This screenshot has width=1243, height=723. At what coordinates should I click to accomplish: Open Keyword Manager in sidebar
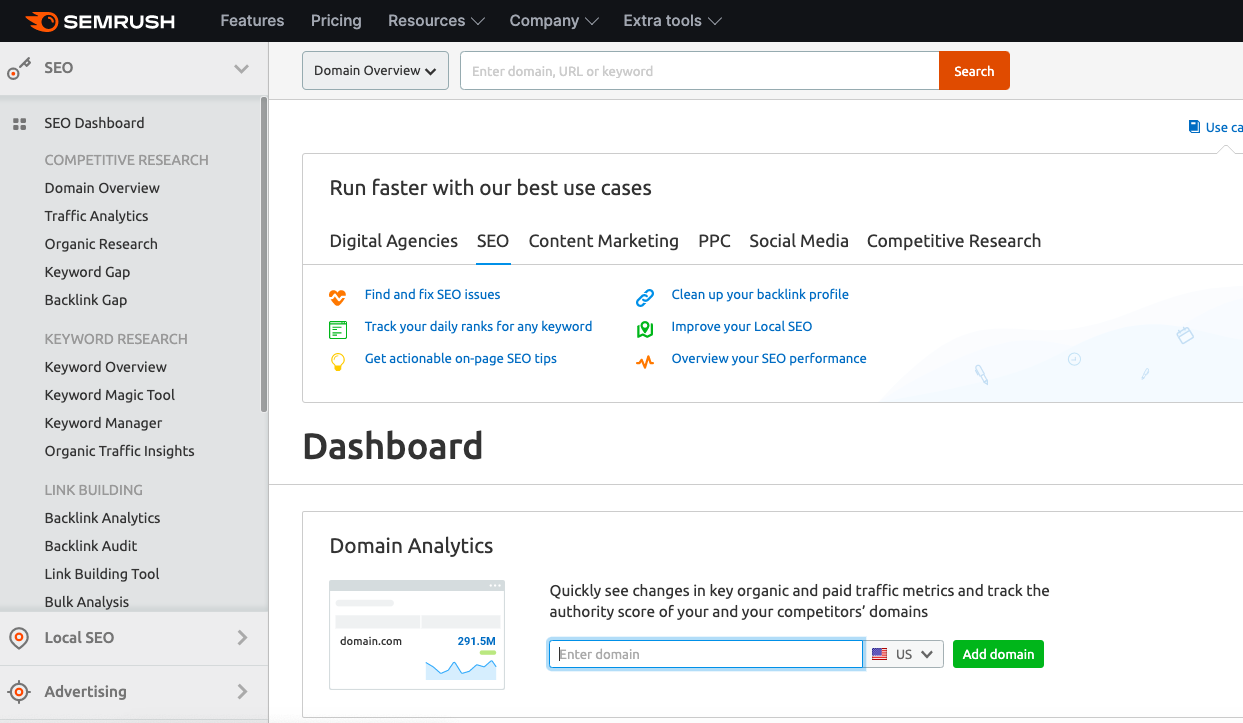click(103, 423)
